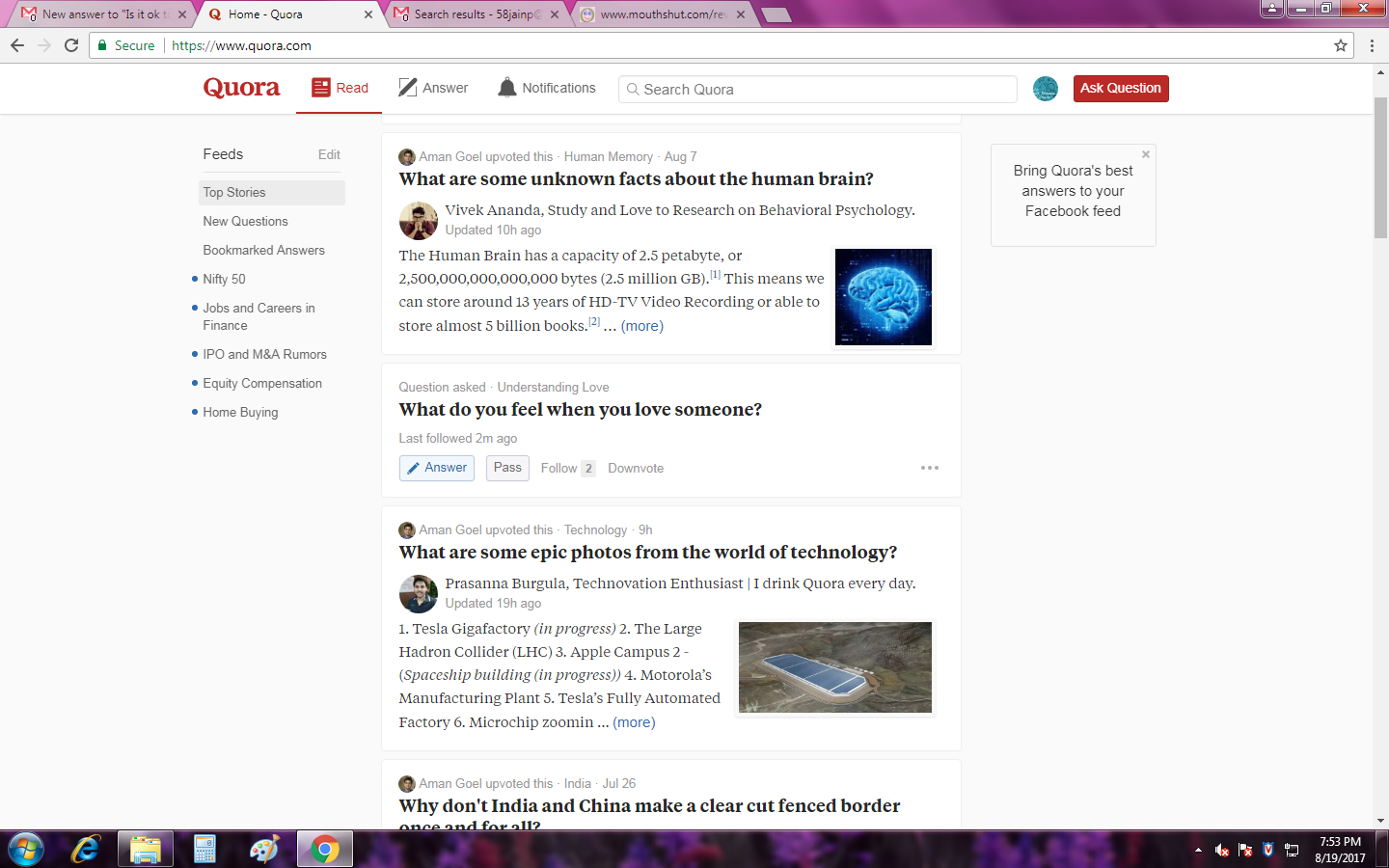Go forward in browser
Viewport: 1389px width, 868px height.
[x=44, y=45]
